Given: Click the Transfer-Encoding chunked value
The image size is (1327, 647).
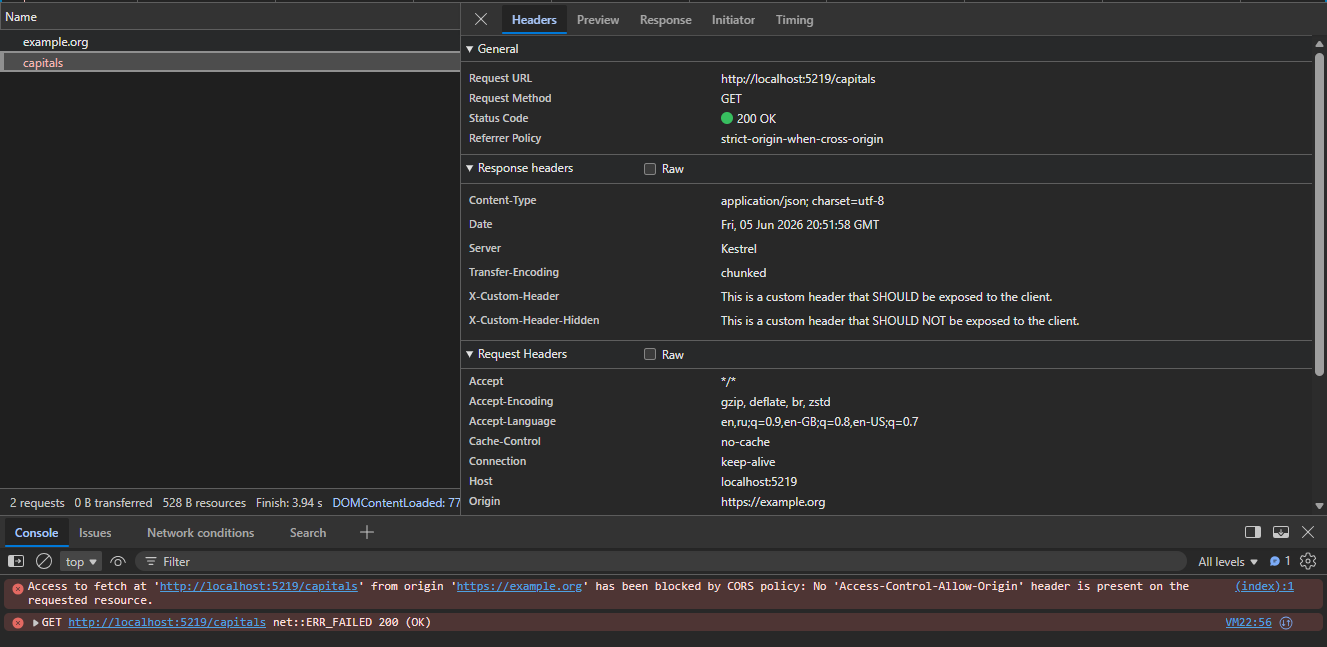Looking at the screenshot, I should point(744,273).
